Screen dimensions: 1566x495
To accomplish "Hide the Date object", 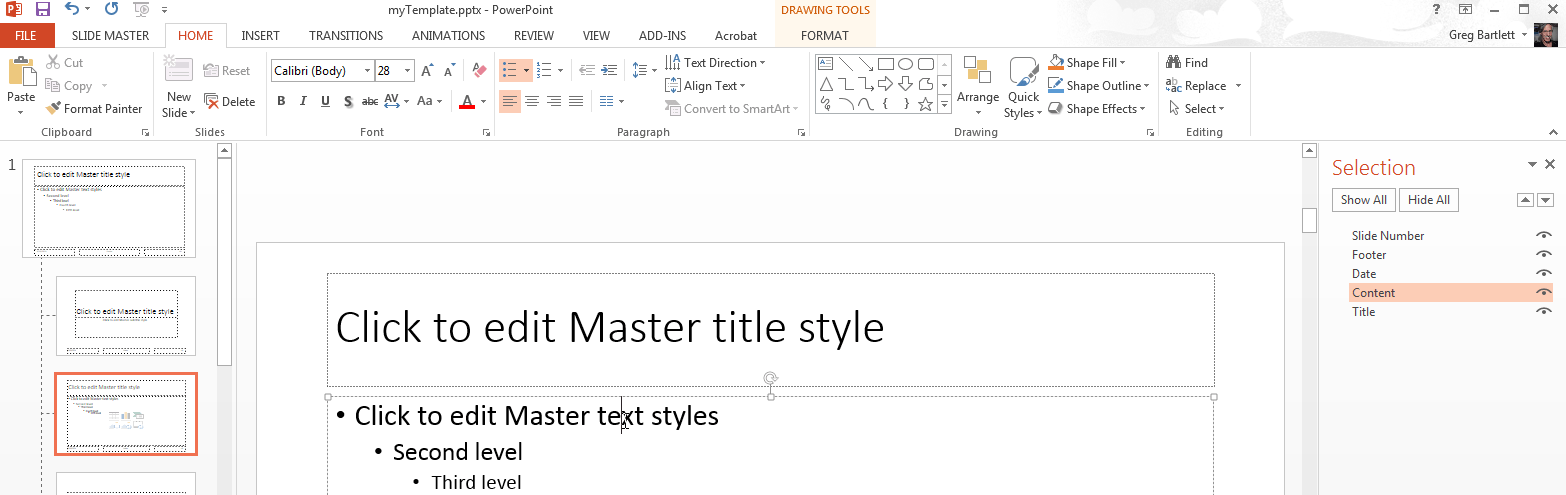I will point(1544,274).
